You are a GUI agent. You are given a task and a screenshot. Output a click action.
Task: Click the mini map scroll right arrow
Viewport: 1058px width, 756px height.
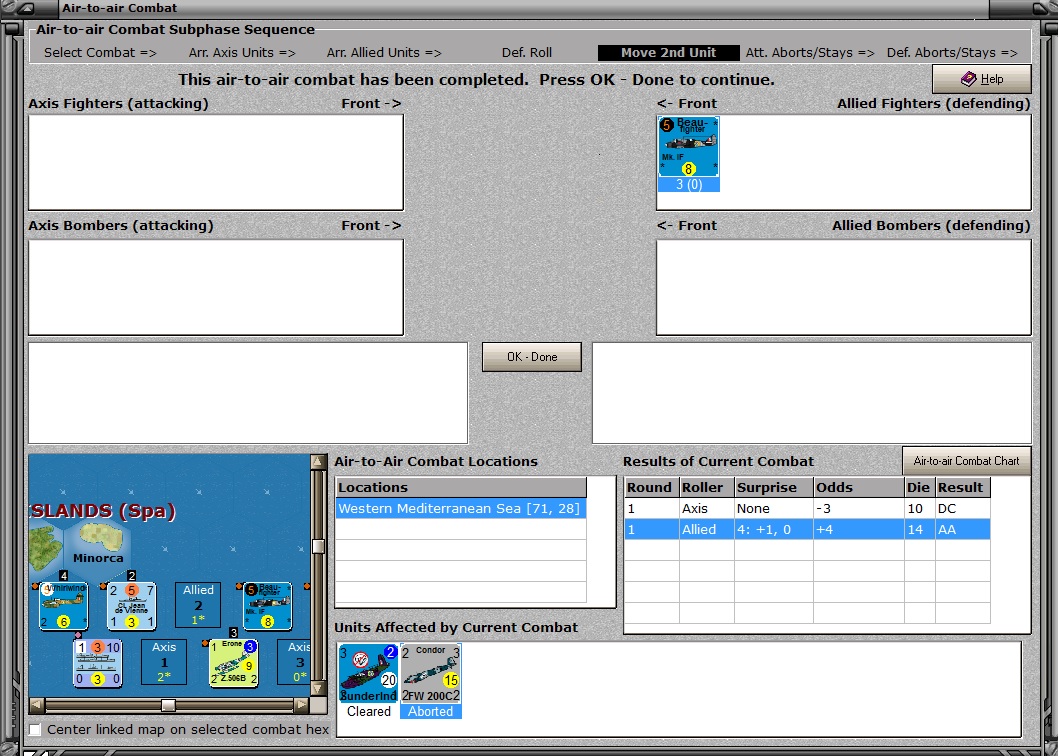(302, 705)
